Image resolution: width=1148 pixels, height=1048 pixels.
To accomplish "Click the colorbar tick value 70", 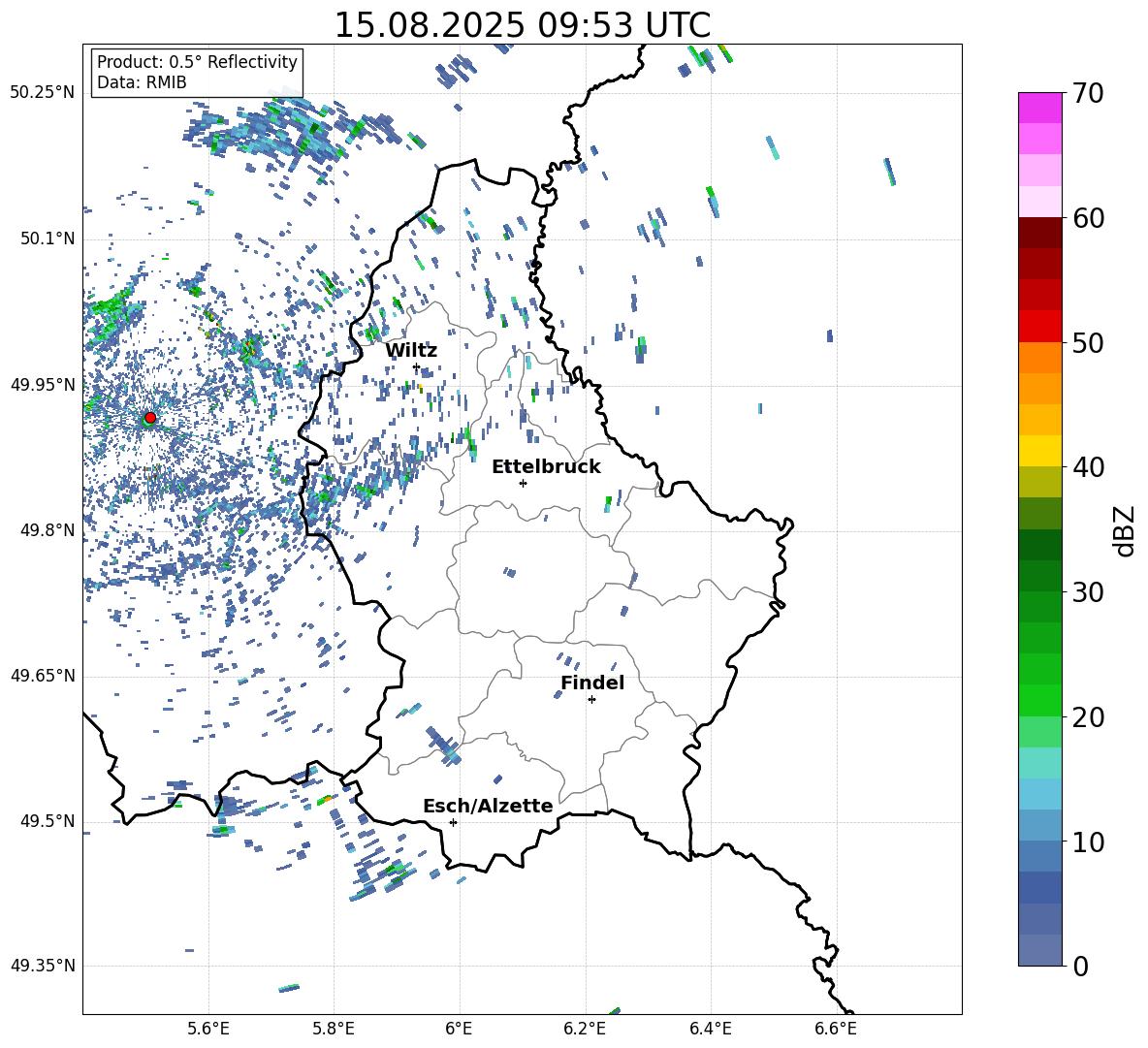I will click(1089, 93).
